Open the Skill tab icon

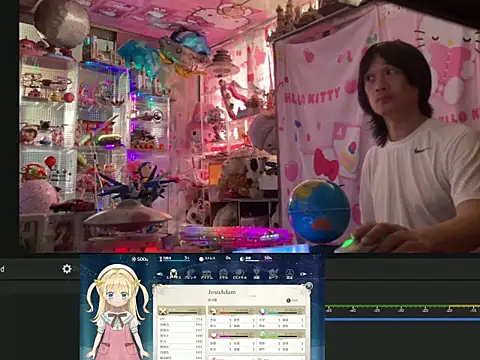223,274
